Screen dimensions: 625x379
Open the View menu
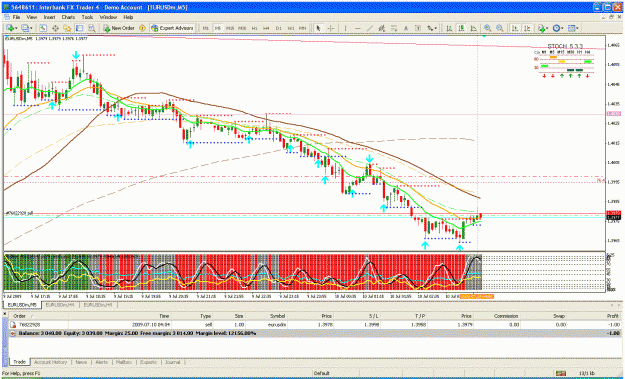tap(31, 17)
